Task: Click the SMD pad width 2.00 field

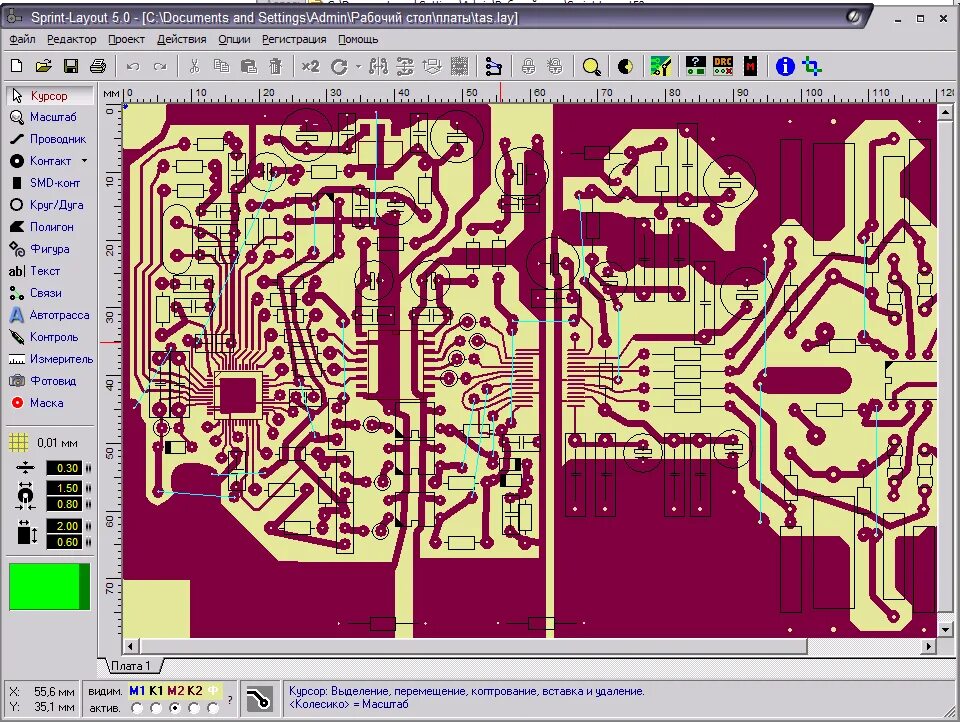Action: point(64,526)
